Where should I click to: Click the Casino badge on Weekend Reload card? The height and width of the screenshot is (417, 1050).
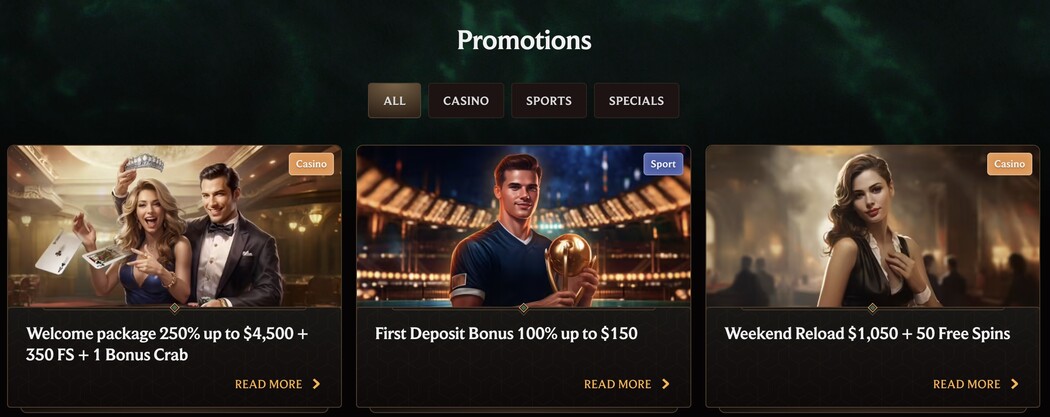point(1010,164)
